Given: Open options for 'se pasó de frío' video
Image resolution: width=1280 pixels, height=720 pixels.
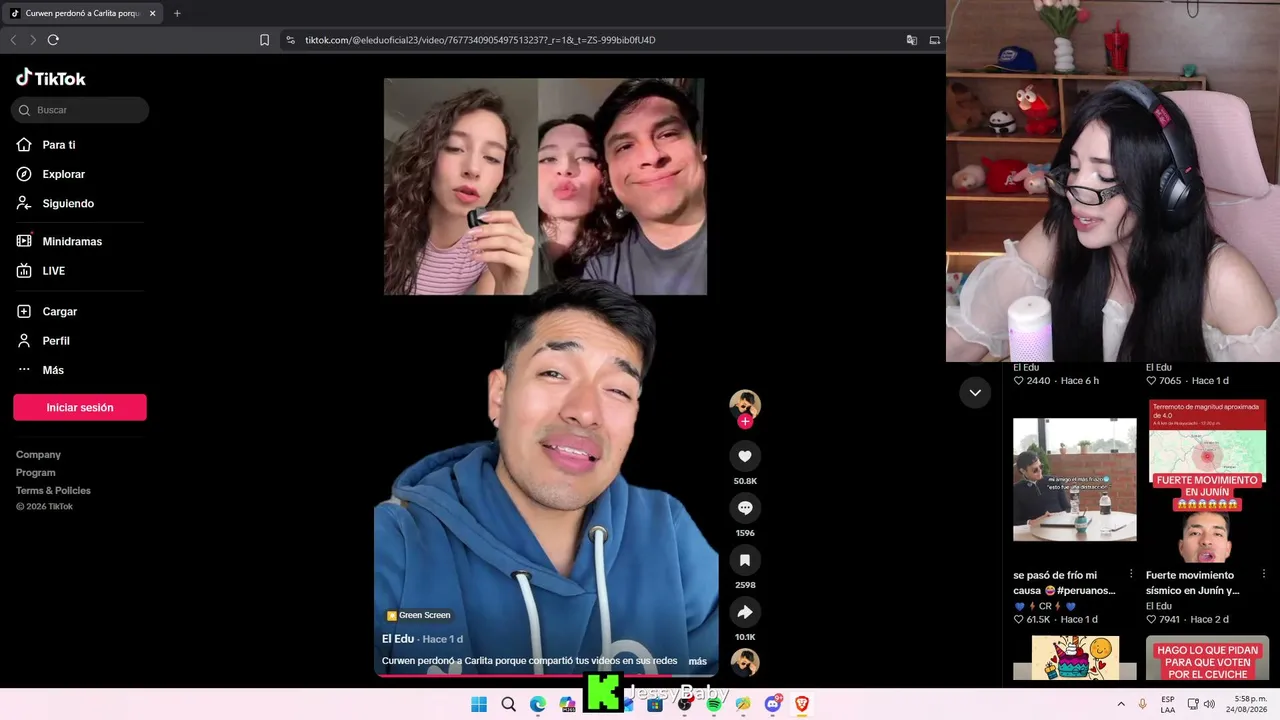Looking at the screenshot, I should [x=1131, y=574].
